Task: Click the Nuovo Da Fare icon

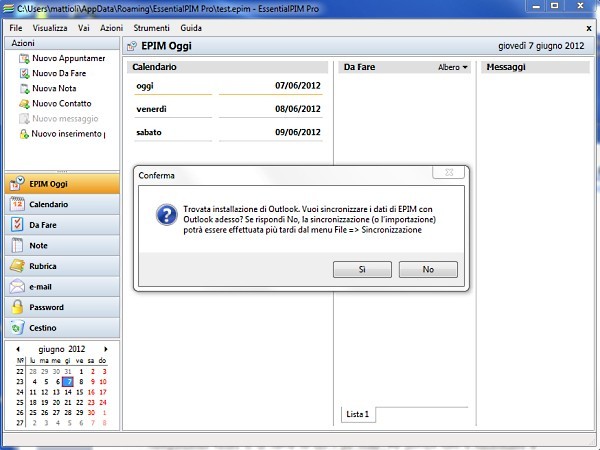Action: coord(24,73)
